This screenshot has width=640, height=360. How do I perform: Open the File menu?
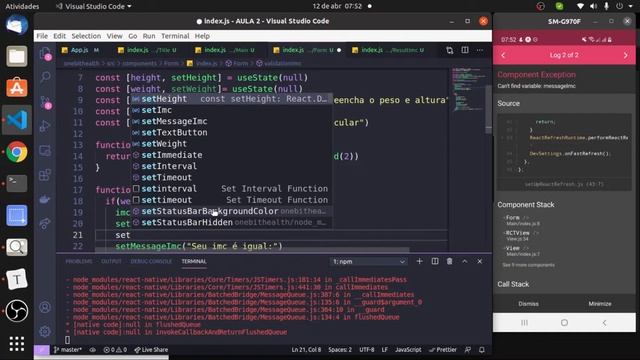click(x=42, y=36)
